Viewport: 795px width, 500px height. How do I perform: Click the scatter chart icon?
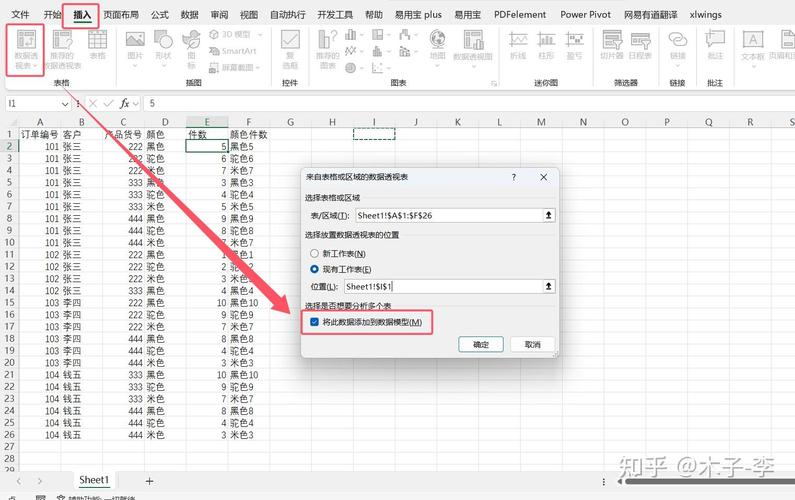coord(378,67)
